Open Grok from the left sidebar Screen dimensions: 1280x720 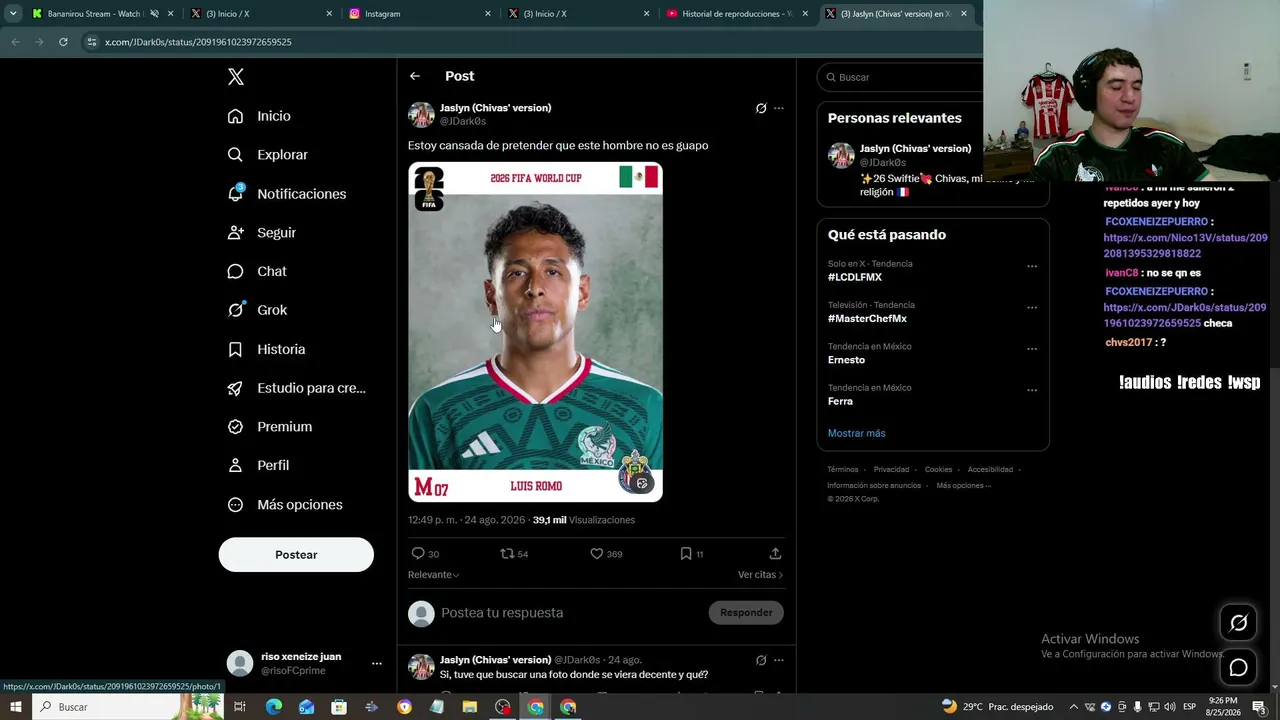pos(257,310)
